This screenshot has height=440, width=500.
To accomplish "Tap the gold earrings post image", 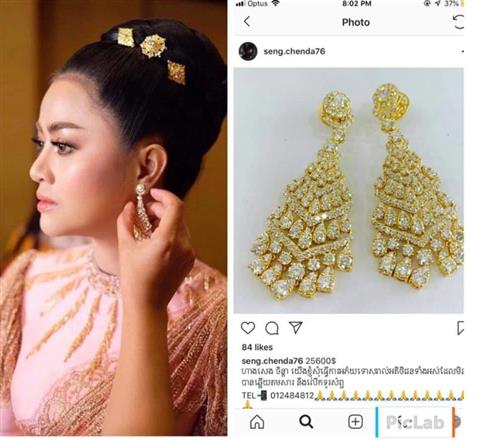I will pos(349,191).
